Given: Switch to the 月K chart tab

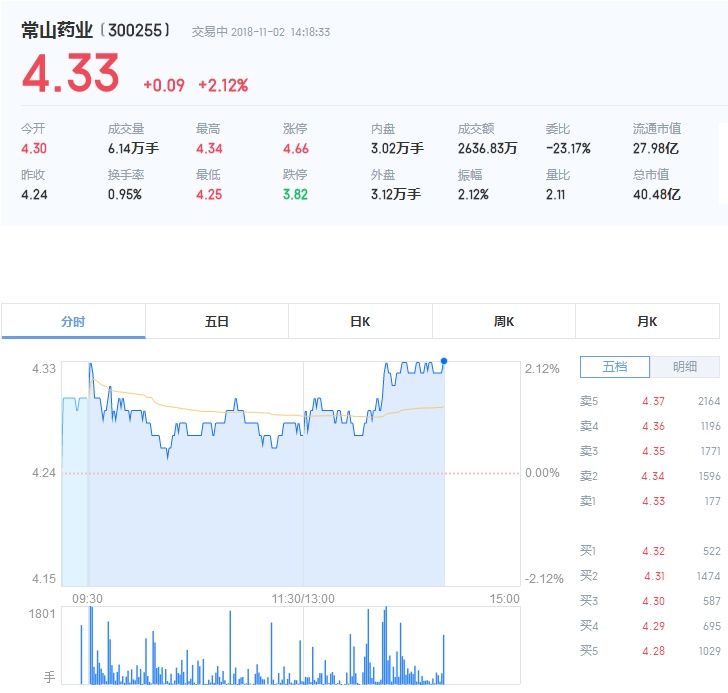Looking at the screenshot, I should tap(647, 321).
